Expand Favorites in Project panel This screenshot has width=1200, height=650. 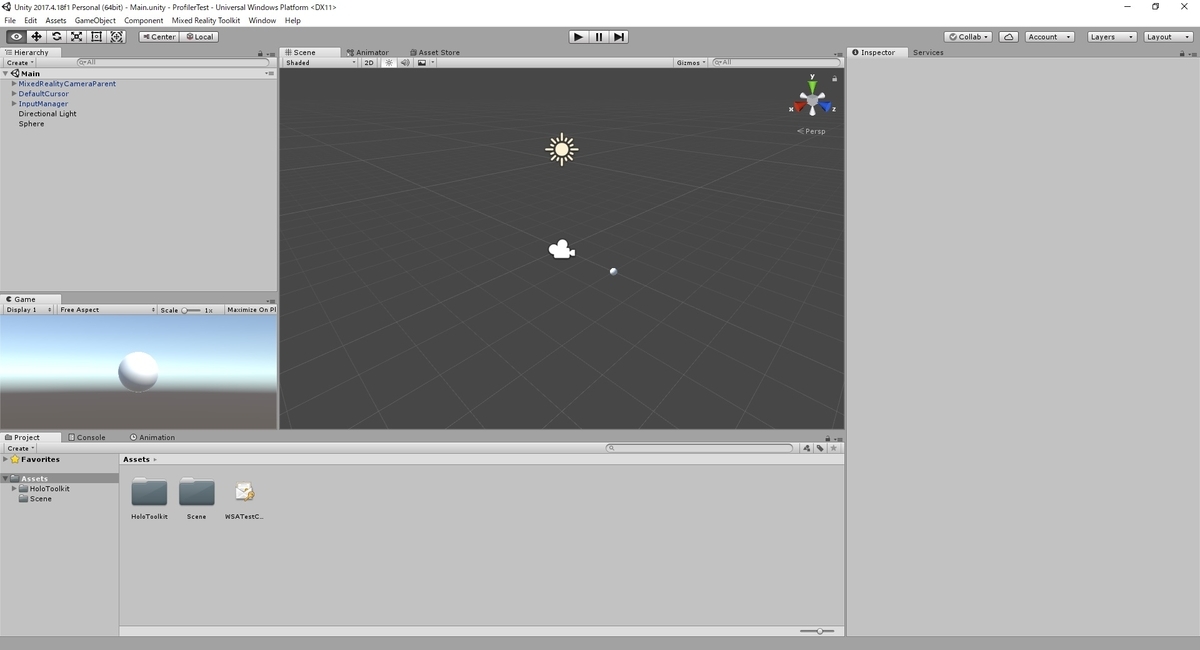pyautogui.click(x=6, y=460)
